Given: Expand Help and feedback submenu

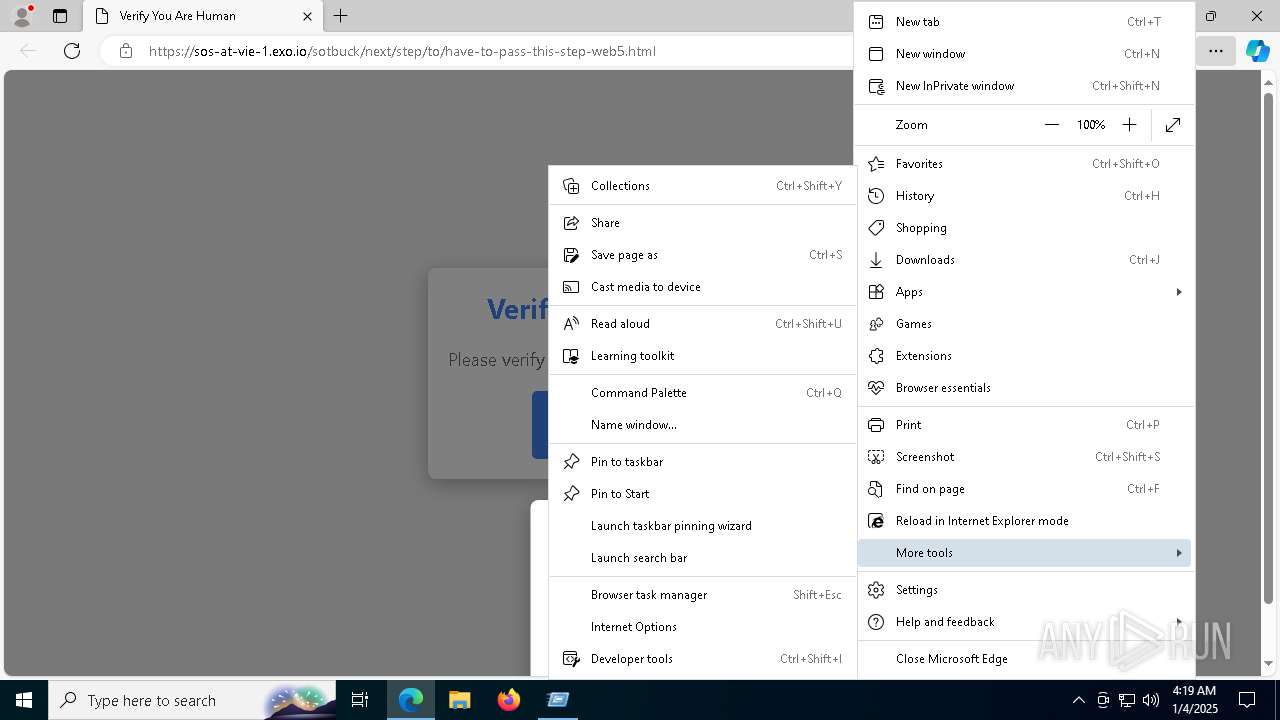Looking at the screenshot, I should click(x=1024, y=622).
